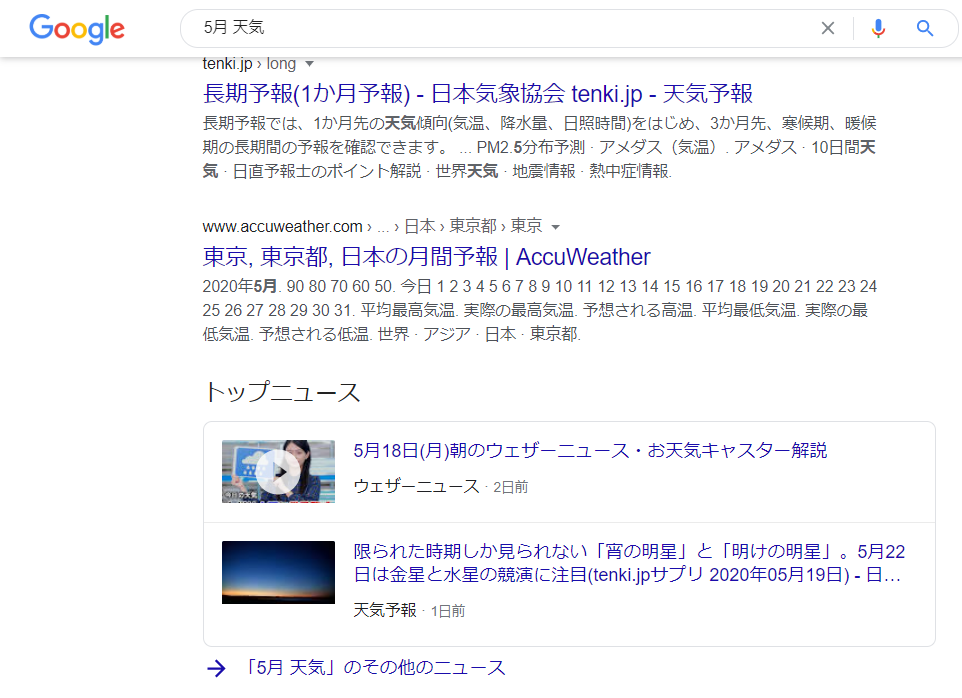Open the 東京, 東京都, 日本の月間予報 AccuWeather result
Viewport: 962px width, 698px height.
[x=426, y=257]
